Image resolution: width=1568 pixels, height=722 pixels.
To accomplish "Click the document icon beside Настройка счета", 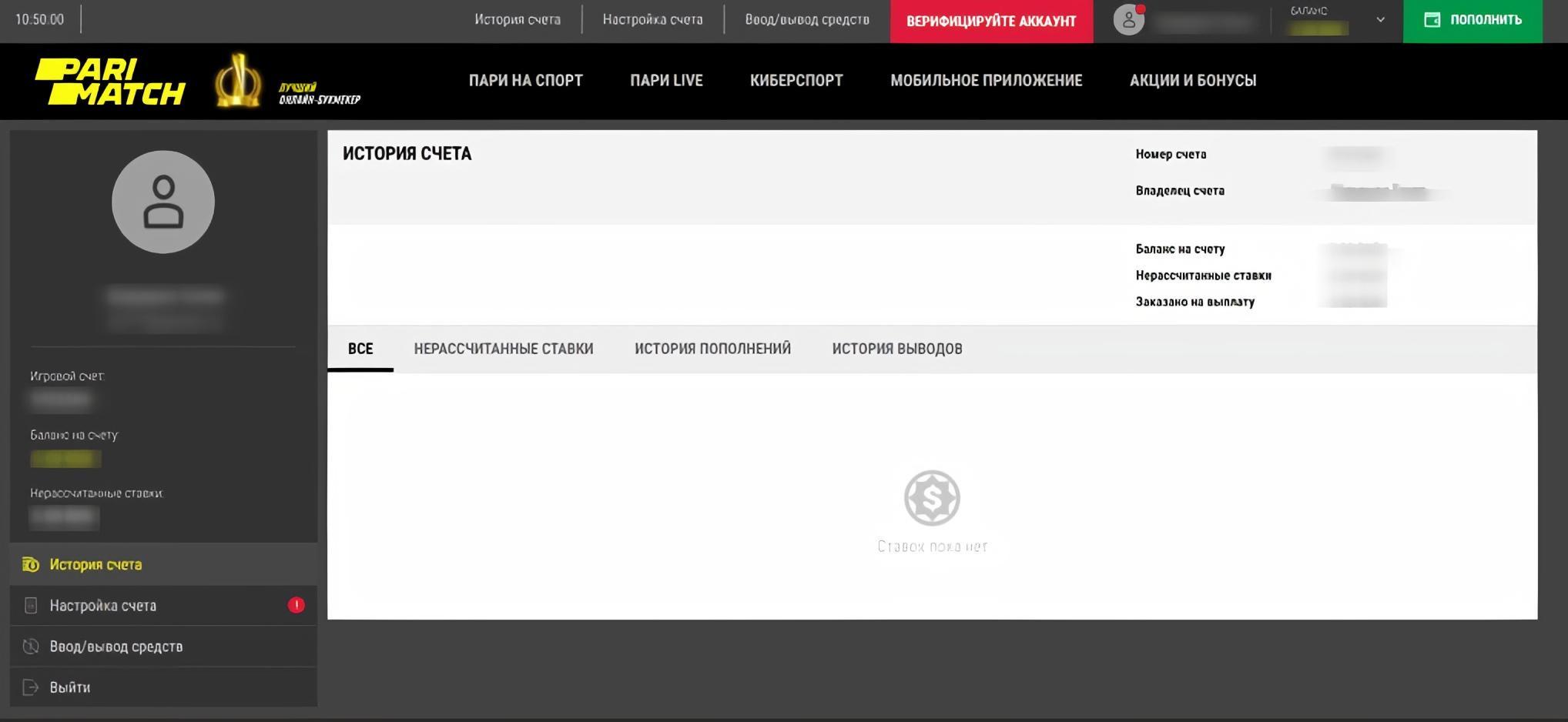I will click(31, 606).
